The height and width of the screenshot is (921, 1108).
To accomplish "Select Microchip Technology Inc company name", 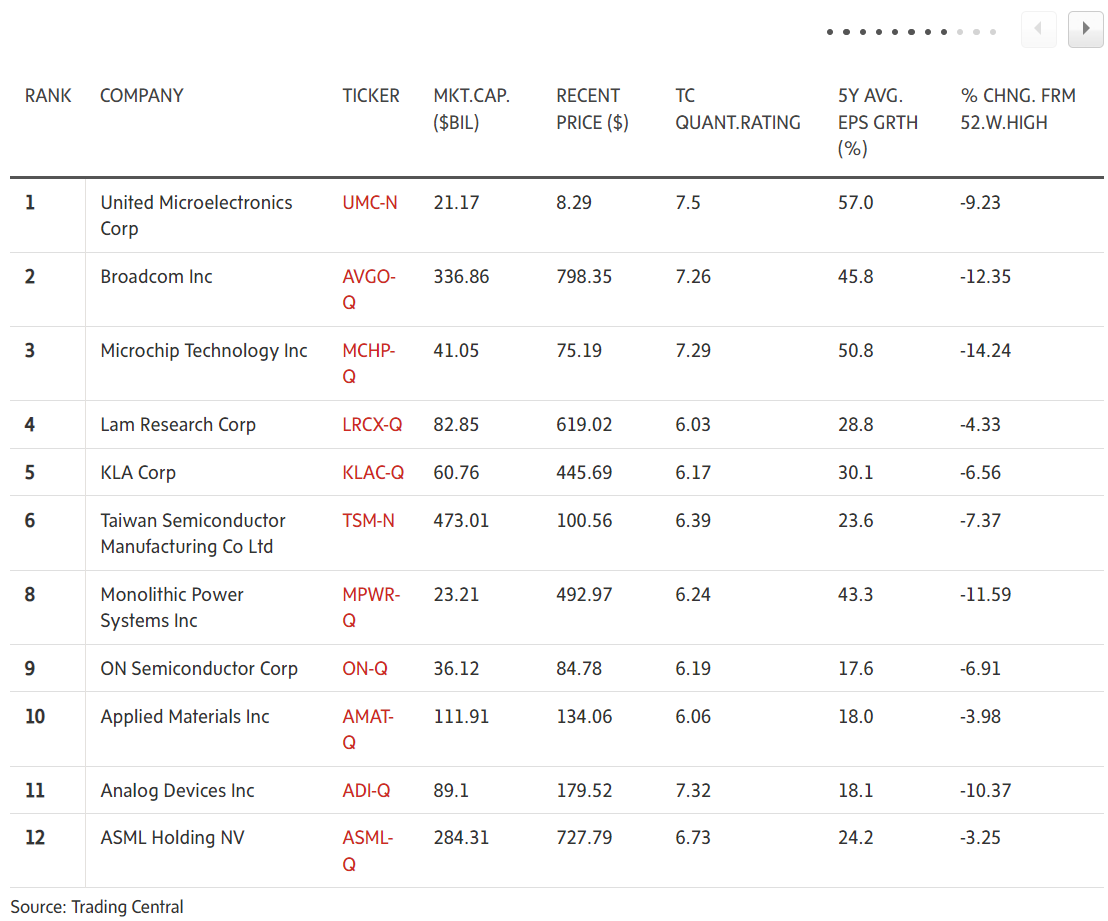I will click(204, 351).
